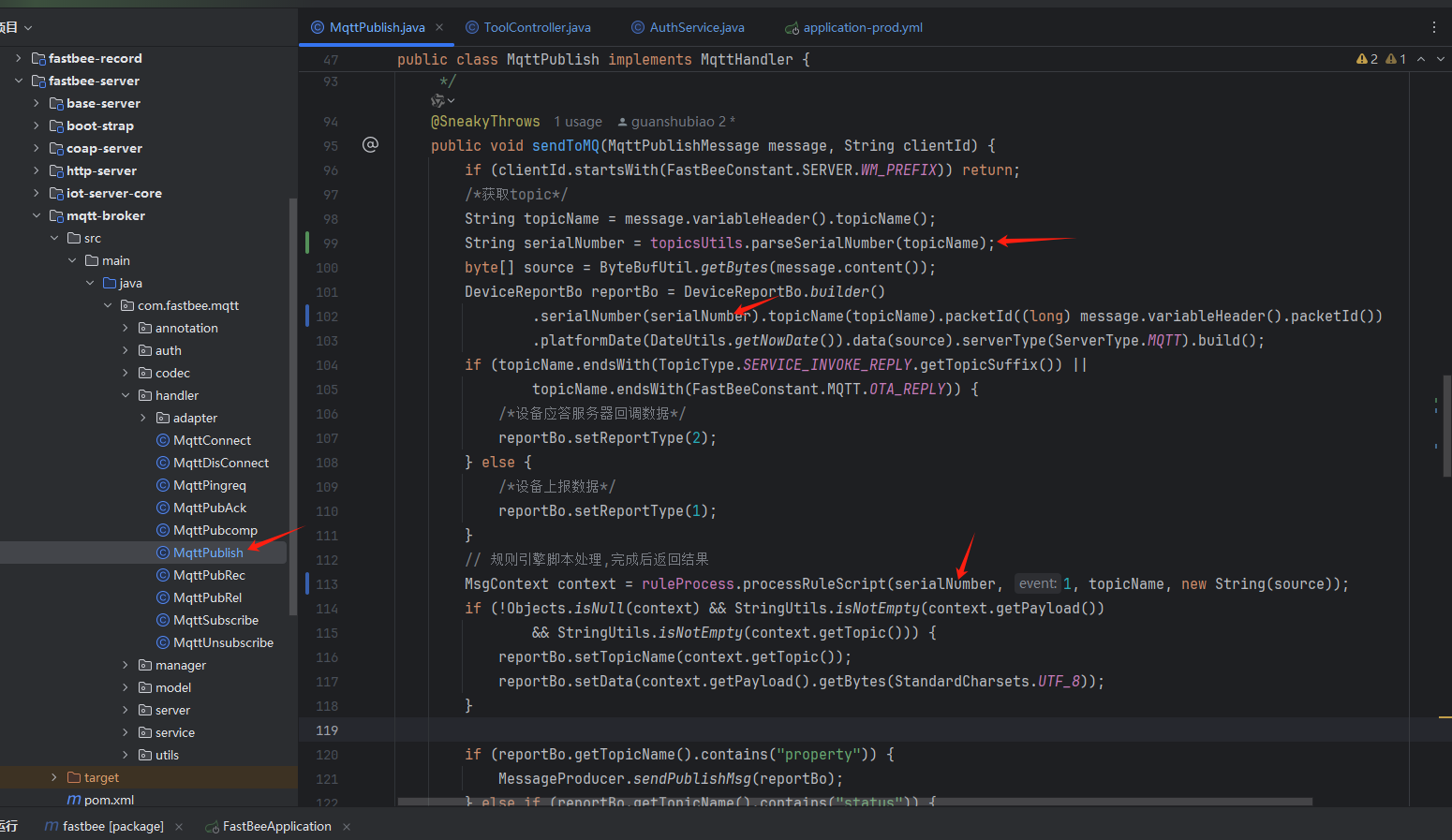
Task: Open the MqttPubcomp class
Action: (207, 530)
